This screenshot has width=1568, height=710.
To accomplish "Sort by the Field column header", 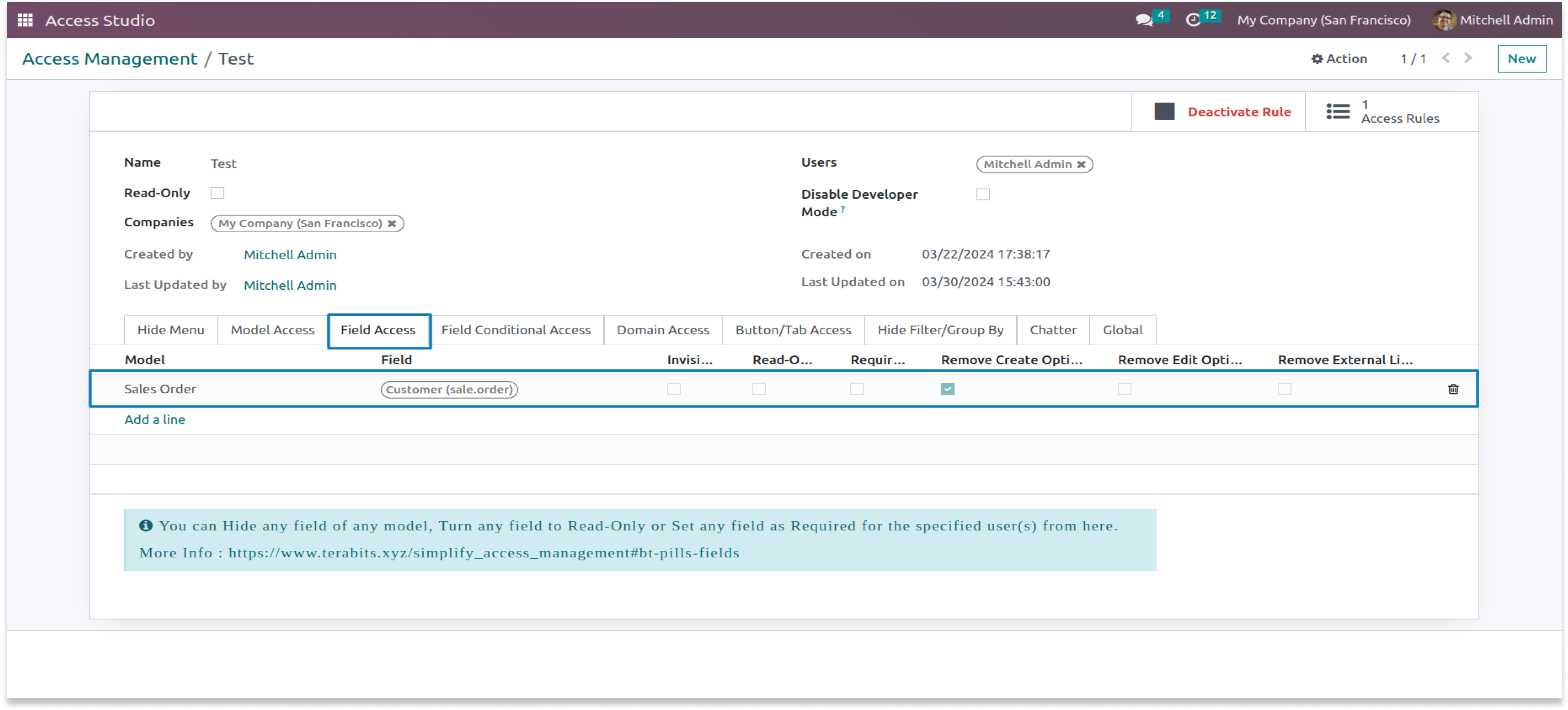I will pyautogui.click(x=396, y=360).
